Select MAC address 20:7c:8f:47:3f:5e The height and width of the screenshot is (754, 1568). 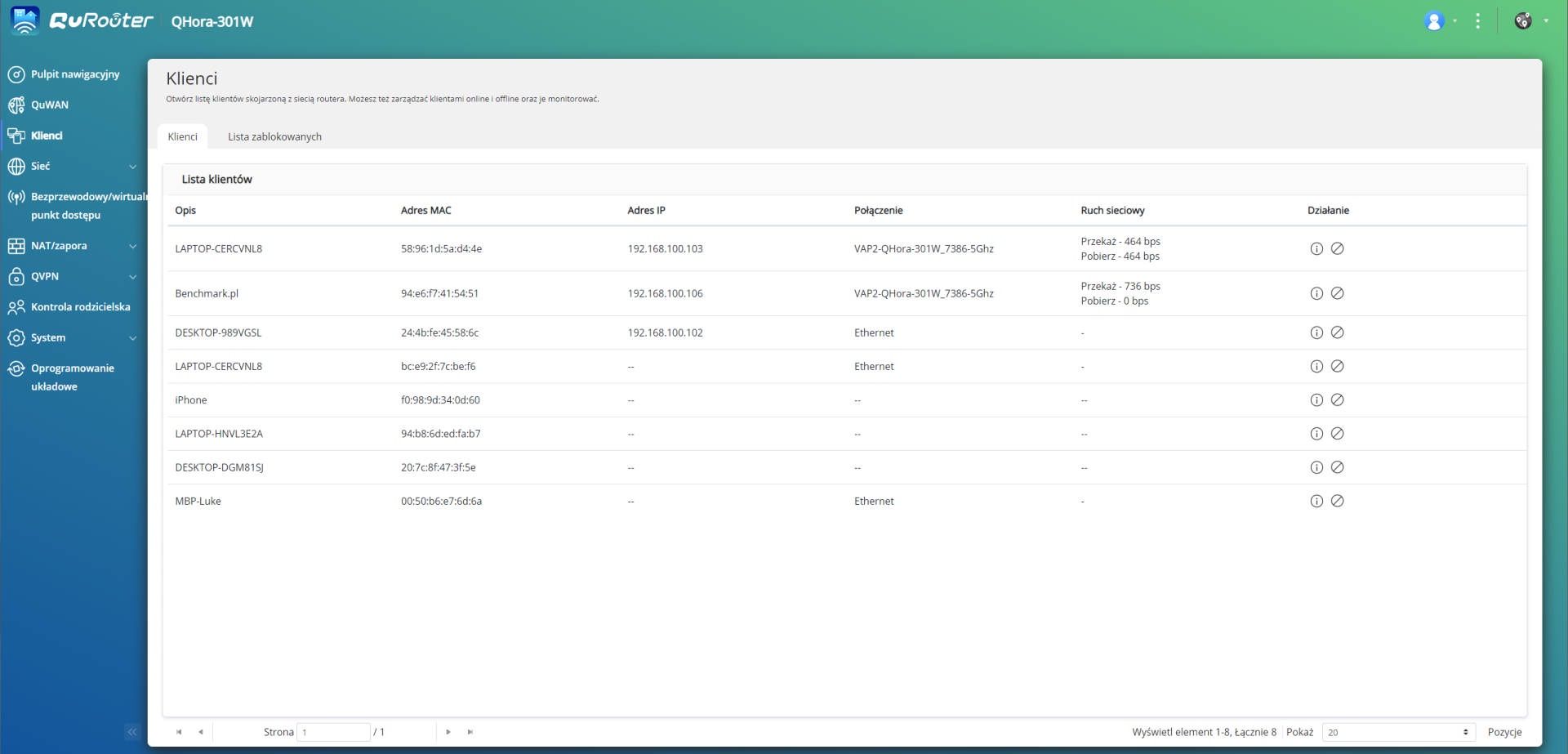[439, 468]
